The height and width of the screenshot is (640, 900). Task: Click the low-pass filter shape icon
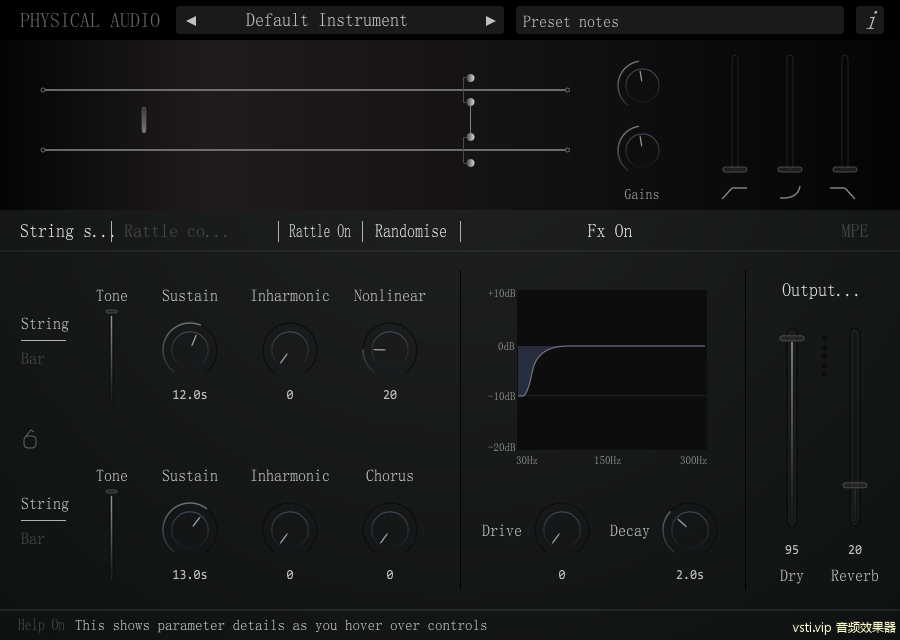[843, 193]
